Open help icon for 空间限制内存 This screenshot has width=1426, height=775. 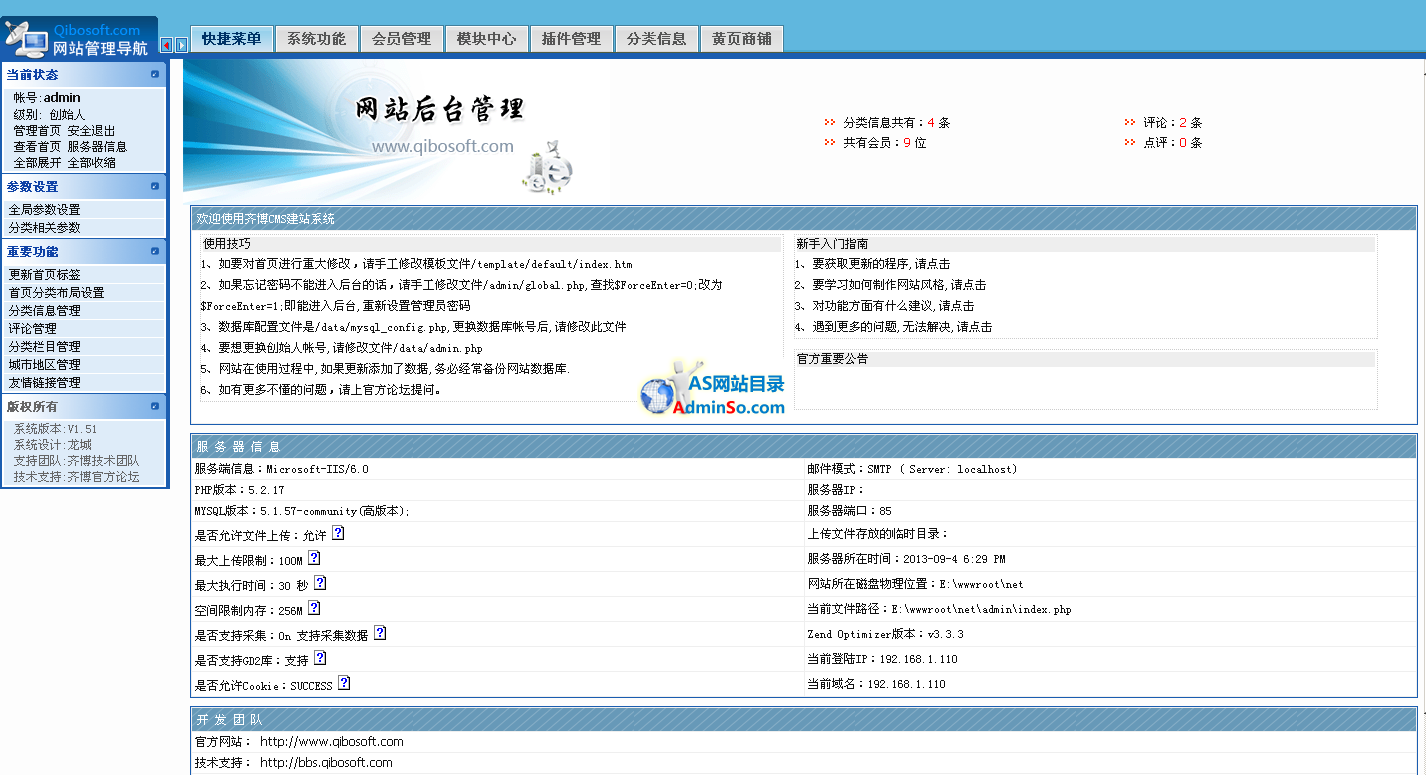(314, 608)
